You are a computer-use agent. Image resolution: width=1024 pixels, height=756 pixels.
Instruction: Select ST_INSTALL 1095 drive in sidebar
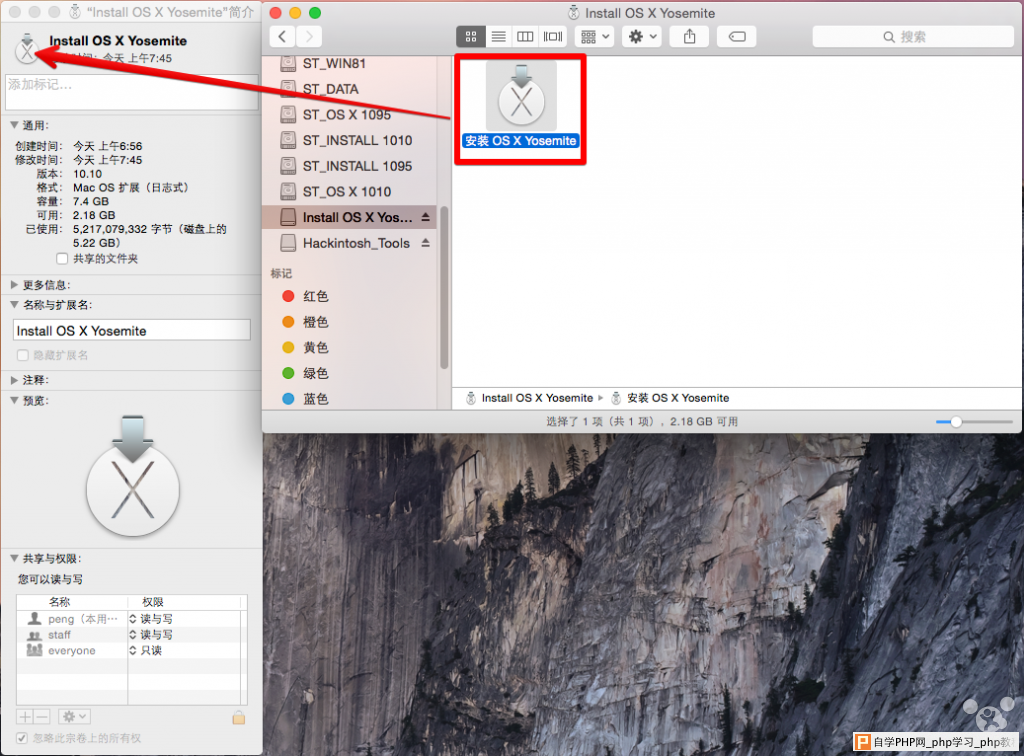point(349,166)
